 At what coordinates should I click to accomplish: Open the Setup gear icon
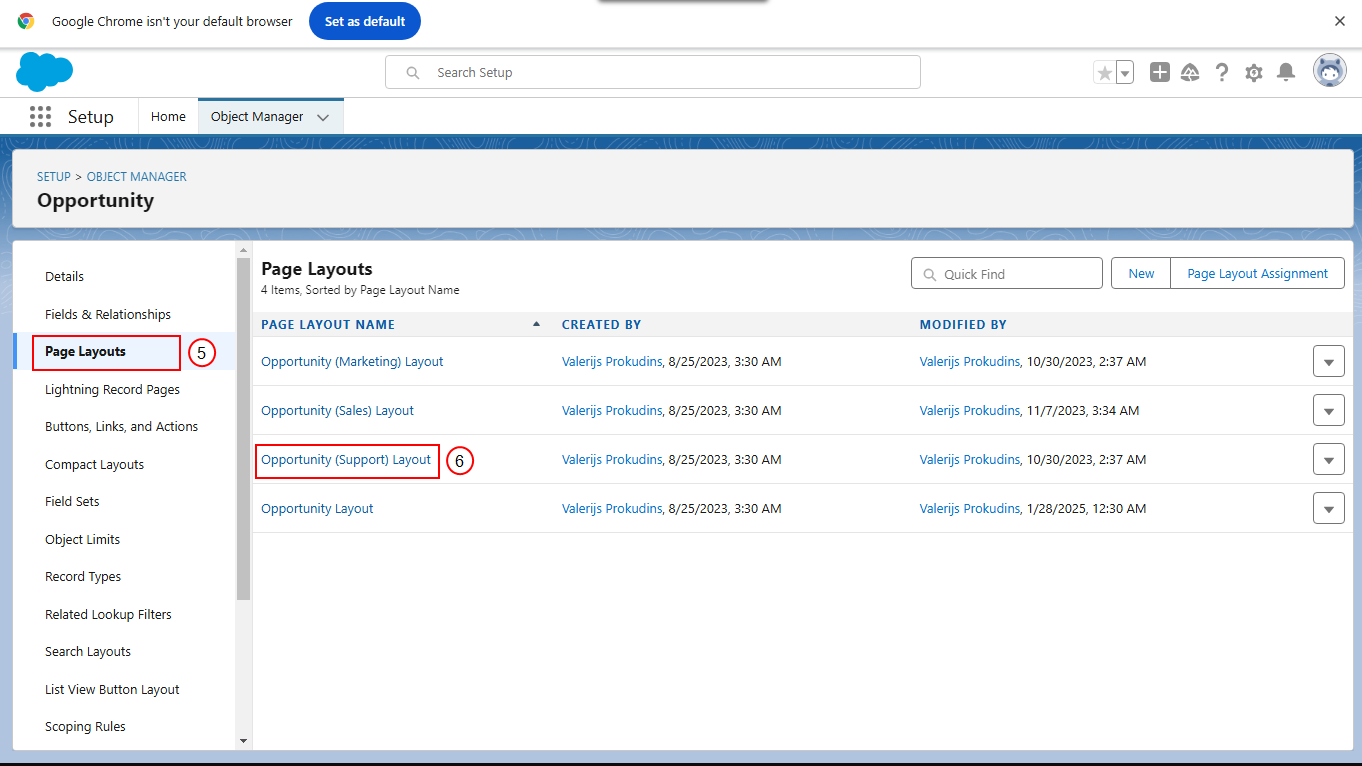tap(1254, 72)
